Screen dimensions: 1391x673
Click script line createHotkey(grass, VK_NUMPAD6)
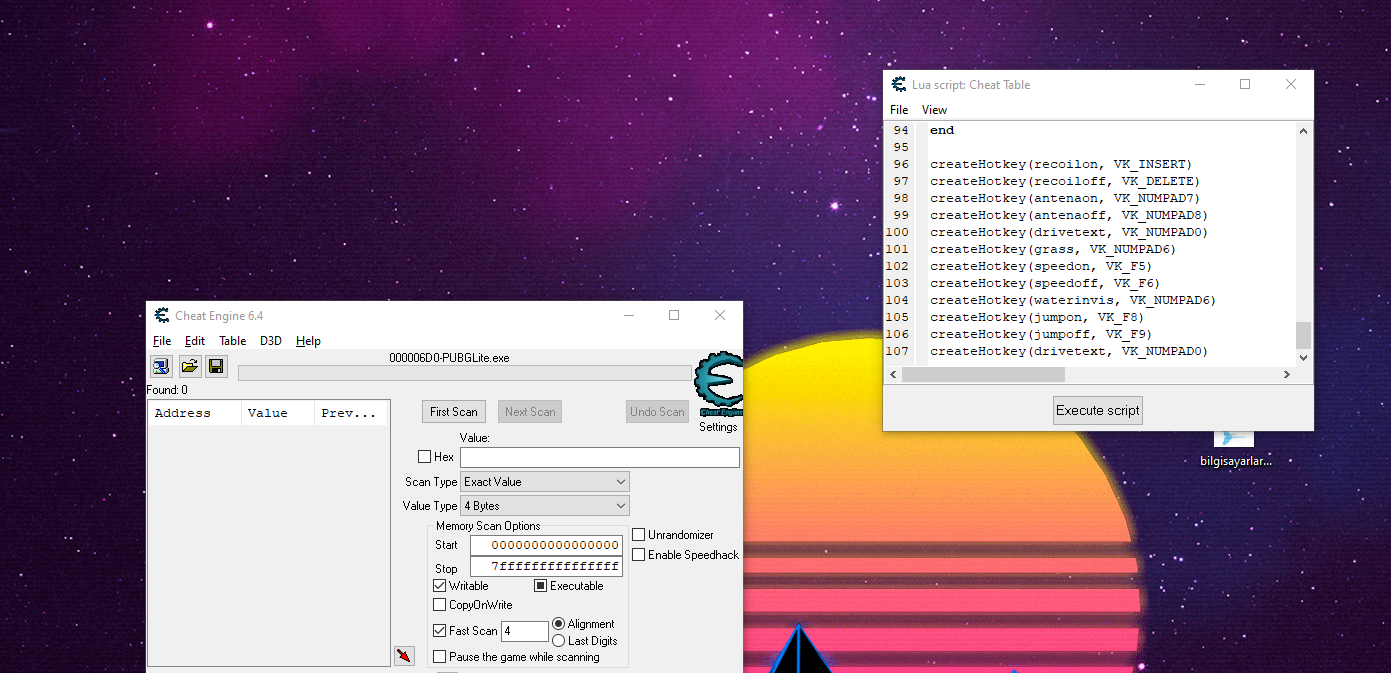coord(1053,249)
